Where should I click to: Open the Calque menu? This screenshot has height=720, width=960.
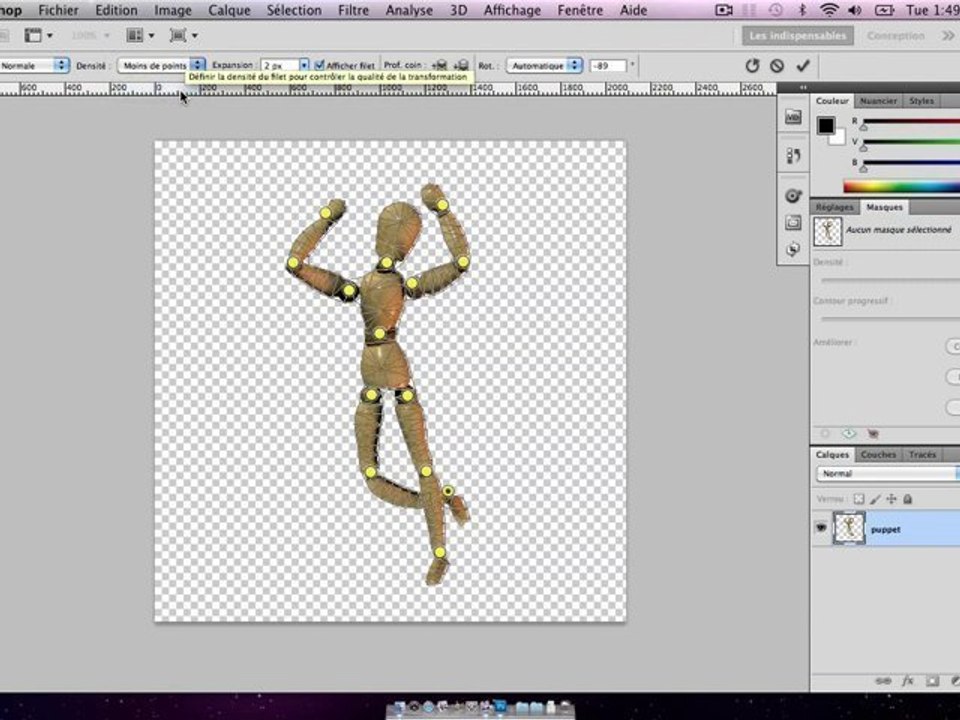(x=229, y=10)
